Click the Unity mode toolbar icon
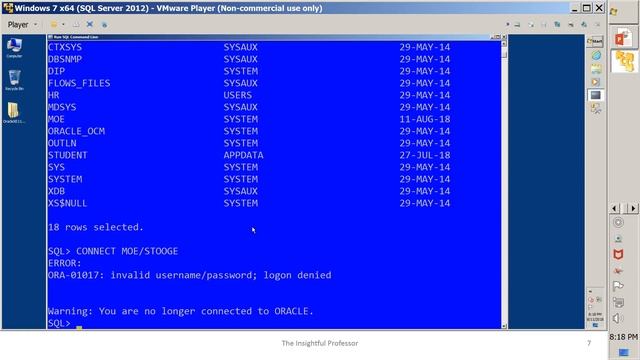The width and height of the screenshot is (640, 360). 104,24
